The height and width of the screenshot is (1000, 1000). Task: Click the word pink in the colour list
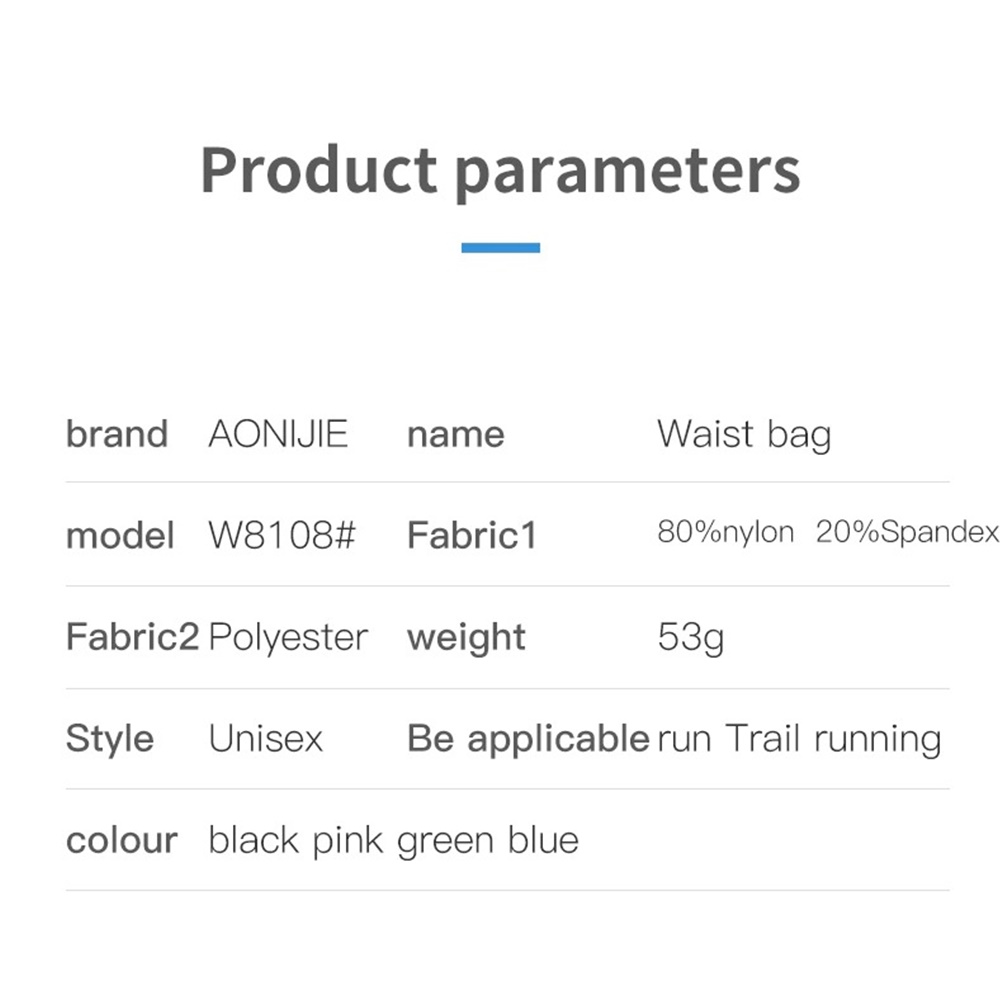(x=348, y=840)
